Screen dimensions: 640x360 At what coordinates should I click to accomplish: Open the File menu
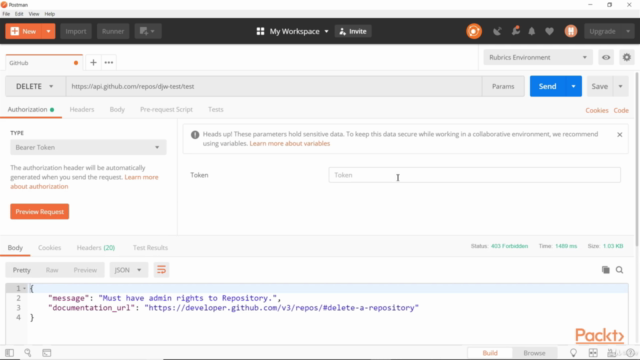(6, 14)
